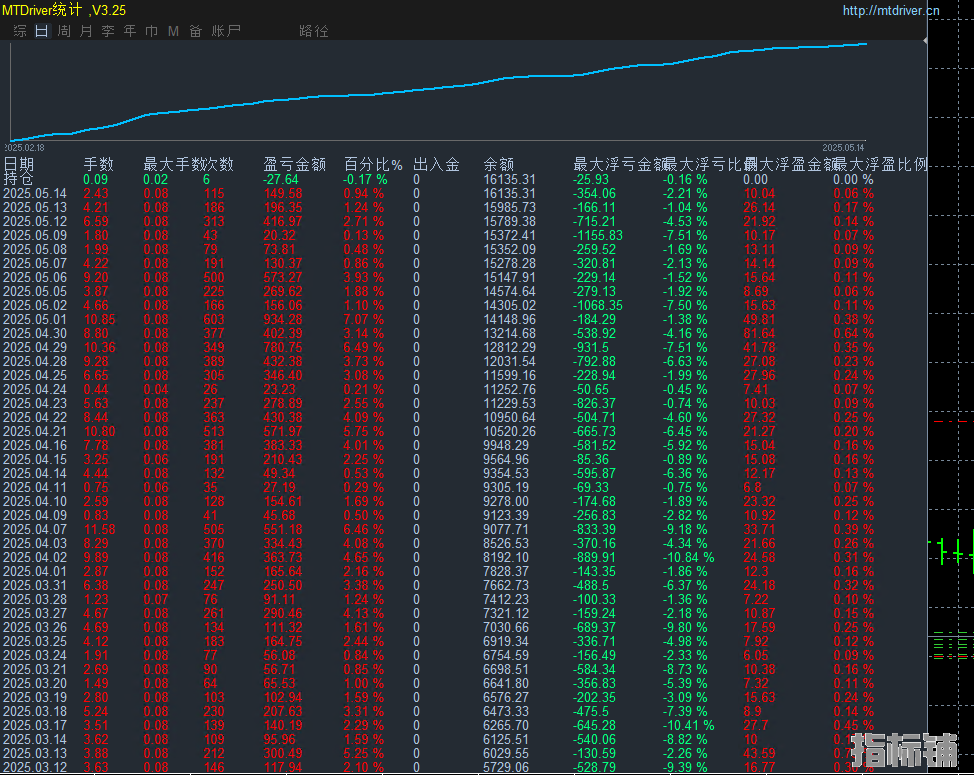Select the 2025.04.02 date row

tap(35, 557)
